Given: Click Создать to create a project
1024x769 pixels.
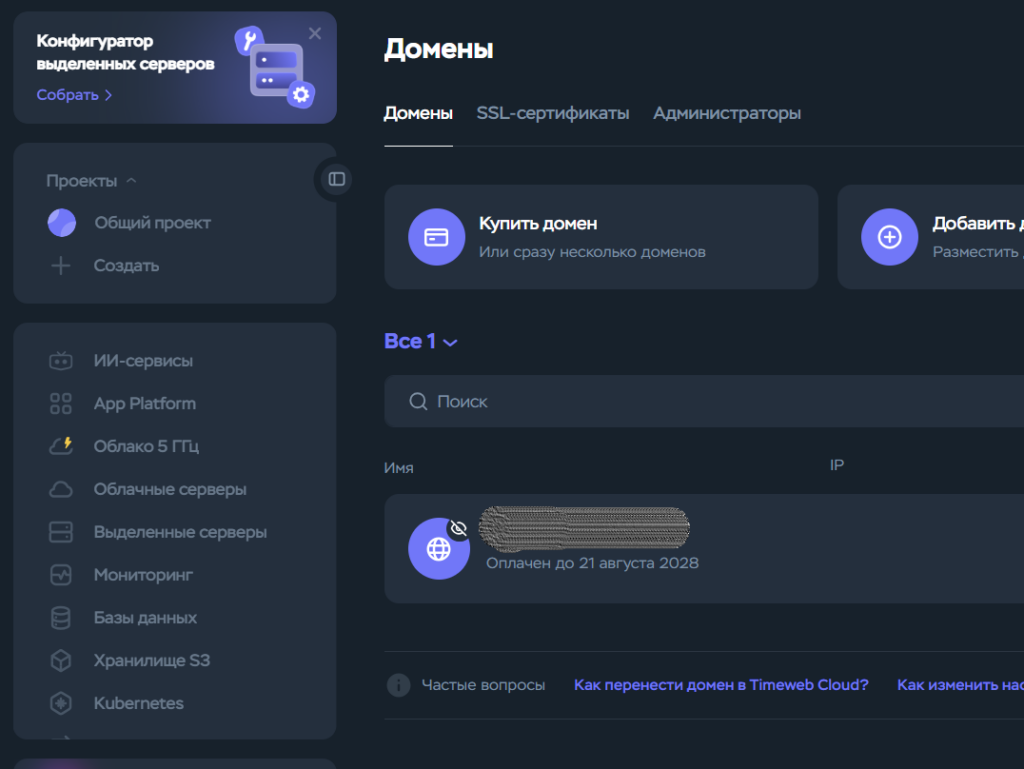Looking at the screenshot, I should click(x=126, y=266).
